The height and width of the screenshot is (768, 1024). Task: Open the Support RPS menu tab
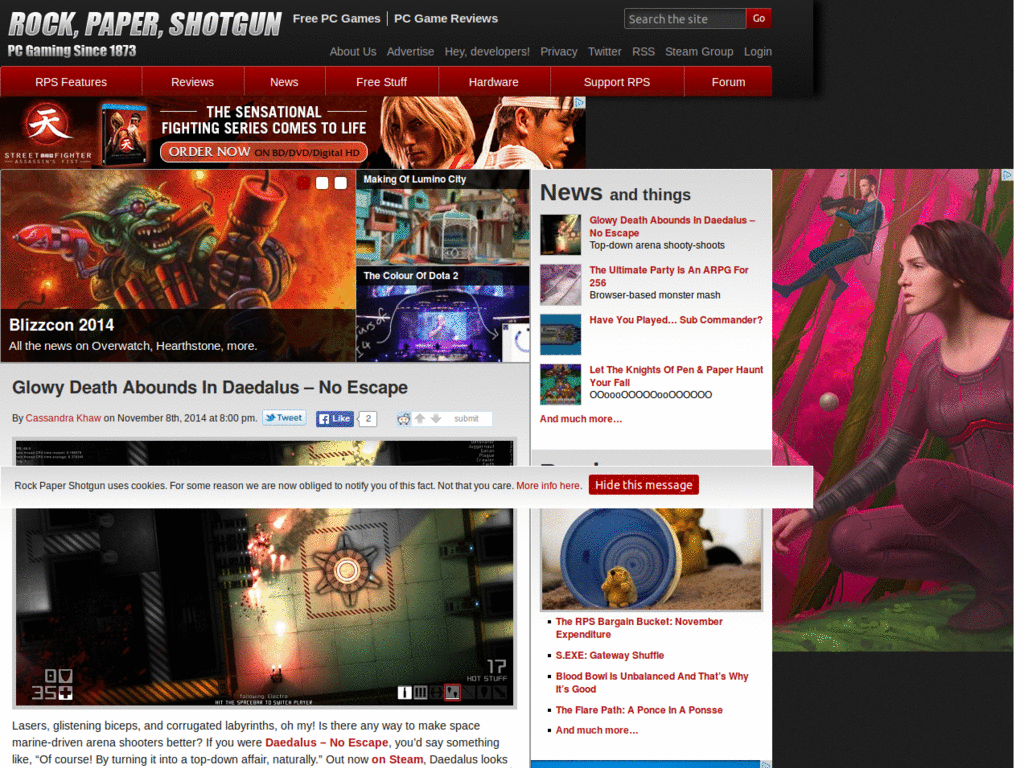[x=617, y=82]
